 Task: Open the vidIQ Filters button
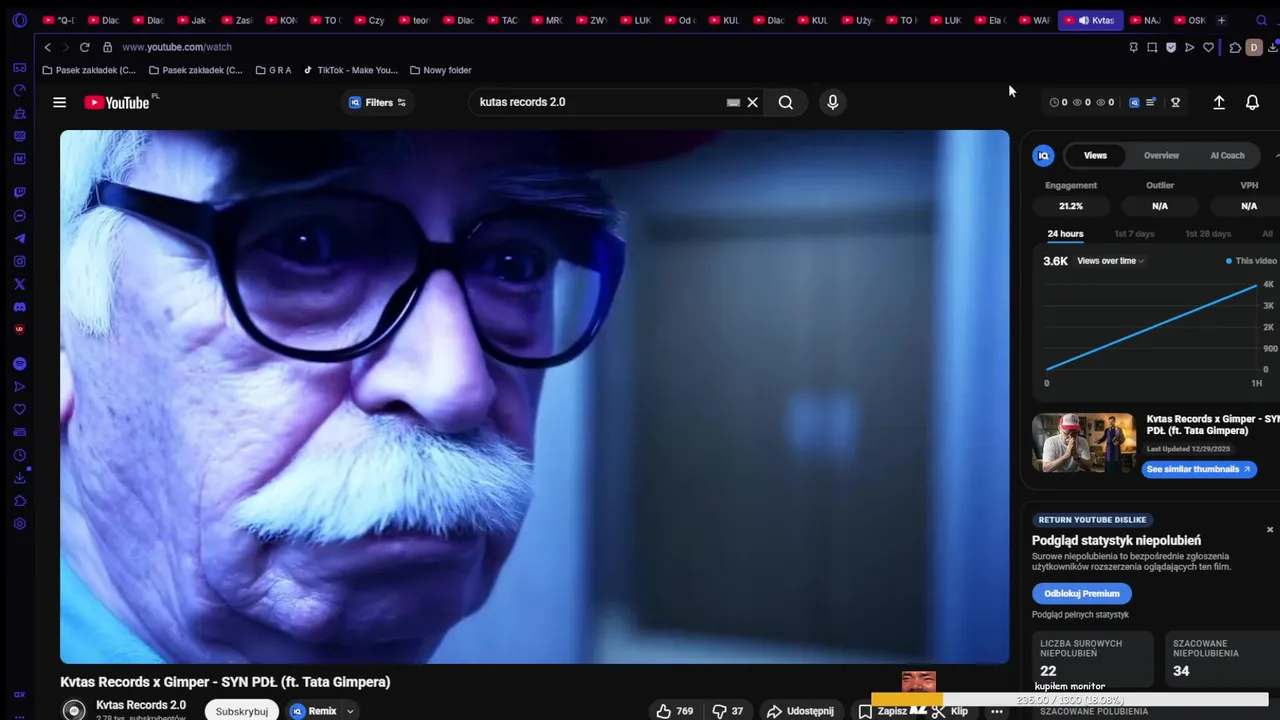378,102
